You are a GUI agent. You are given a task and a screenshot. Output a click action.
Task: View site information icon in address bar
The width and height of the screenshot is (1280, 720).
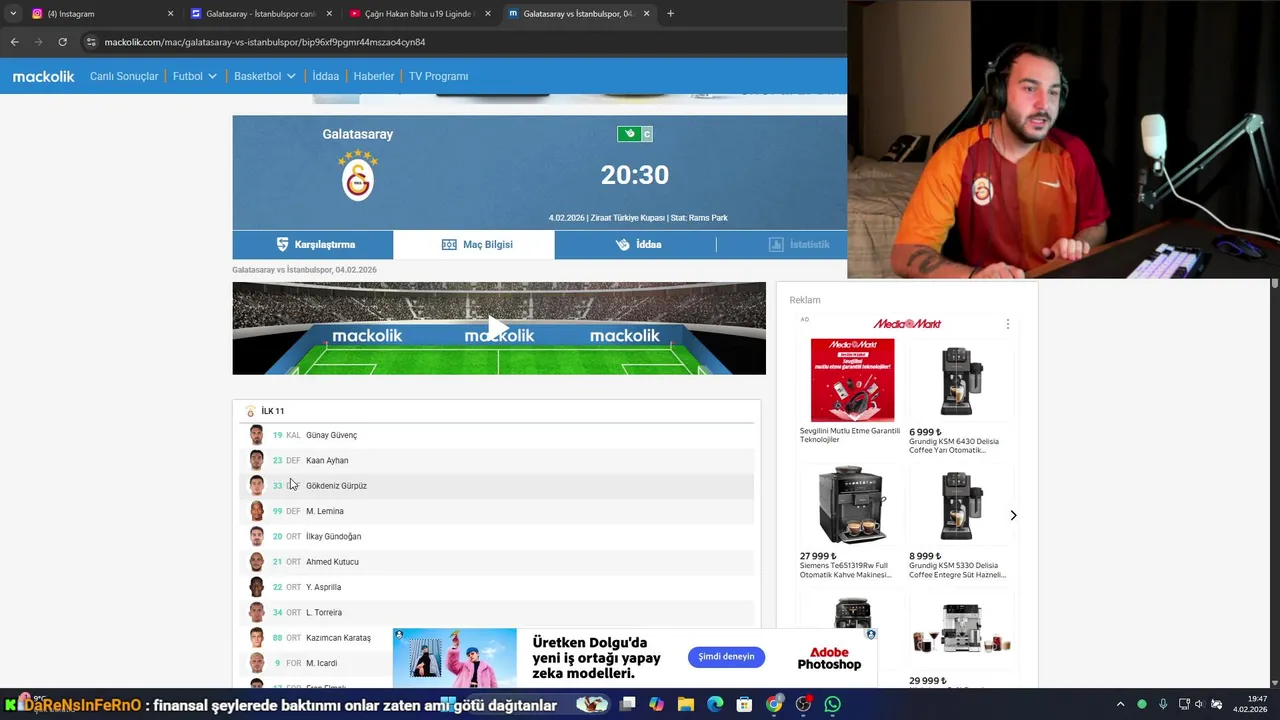click(91, 42)
